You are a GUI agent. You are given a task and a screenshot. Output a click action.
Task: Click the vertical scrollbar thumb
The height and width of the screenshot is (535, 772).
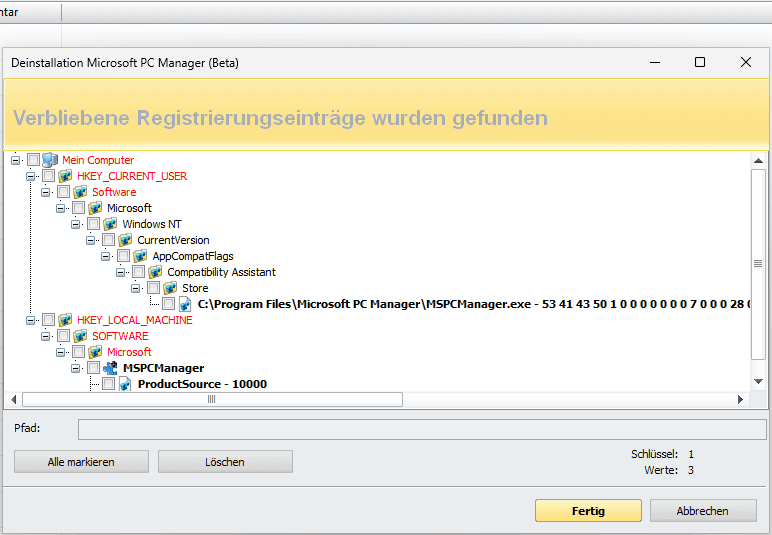(758, 264)
